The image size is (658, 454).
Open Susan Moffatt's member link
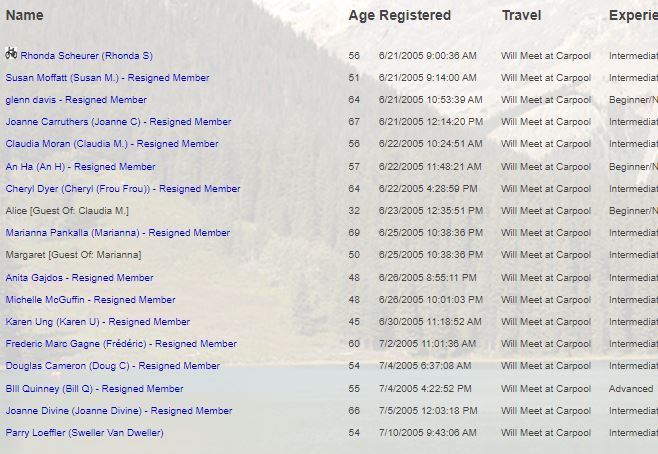(107, 78)
